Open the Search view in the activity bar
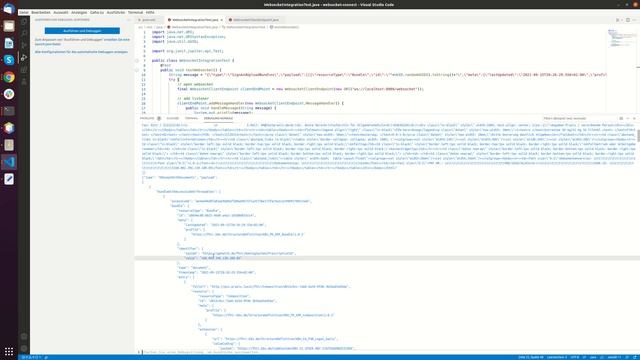This screenshot has height=360, width=640. coord(24,33)
